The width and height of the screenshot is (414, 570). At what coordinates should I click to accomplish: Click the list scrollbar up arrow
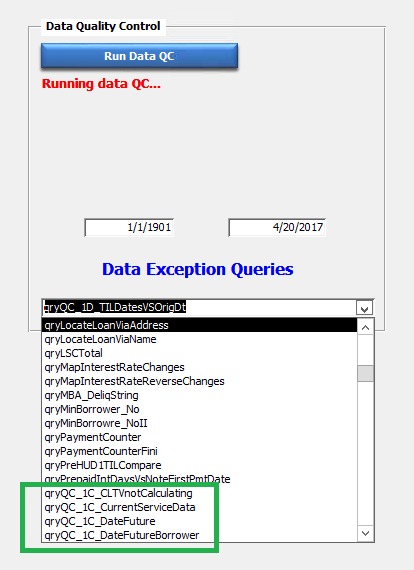point(365,328)
